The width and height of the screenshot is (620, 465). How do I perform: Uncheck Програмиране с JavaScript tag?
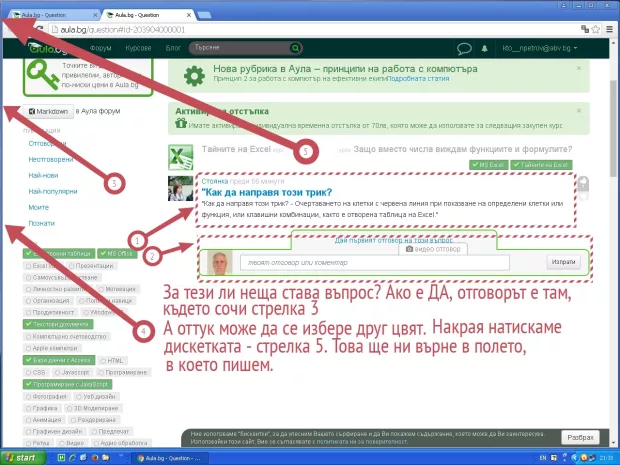pos(68,384)
